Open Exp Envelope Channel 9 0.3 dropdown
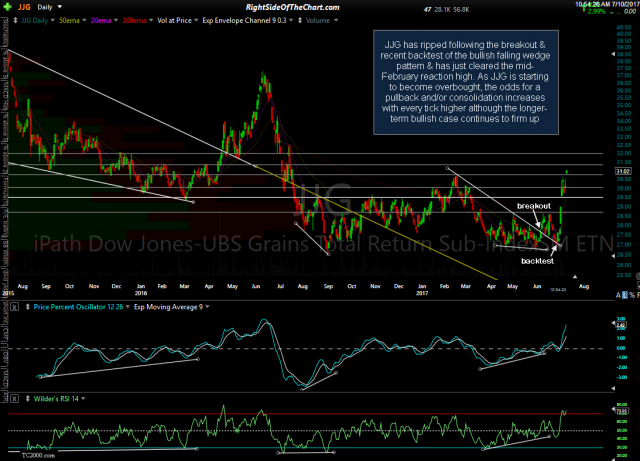640x461 pixels. click(x=291, y=20)
